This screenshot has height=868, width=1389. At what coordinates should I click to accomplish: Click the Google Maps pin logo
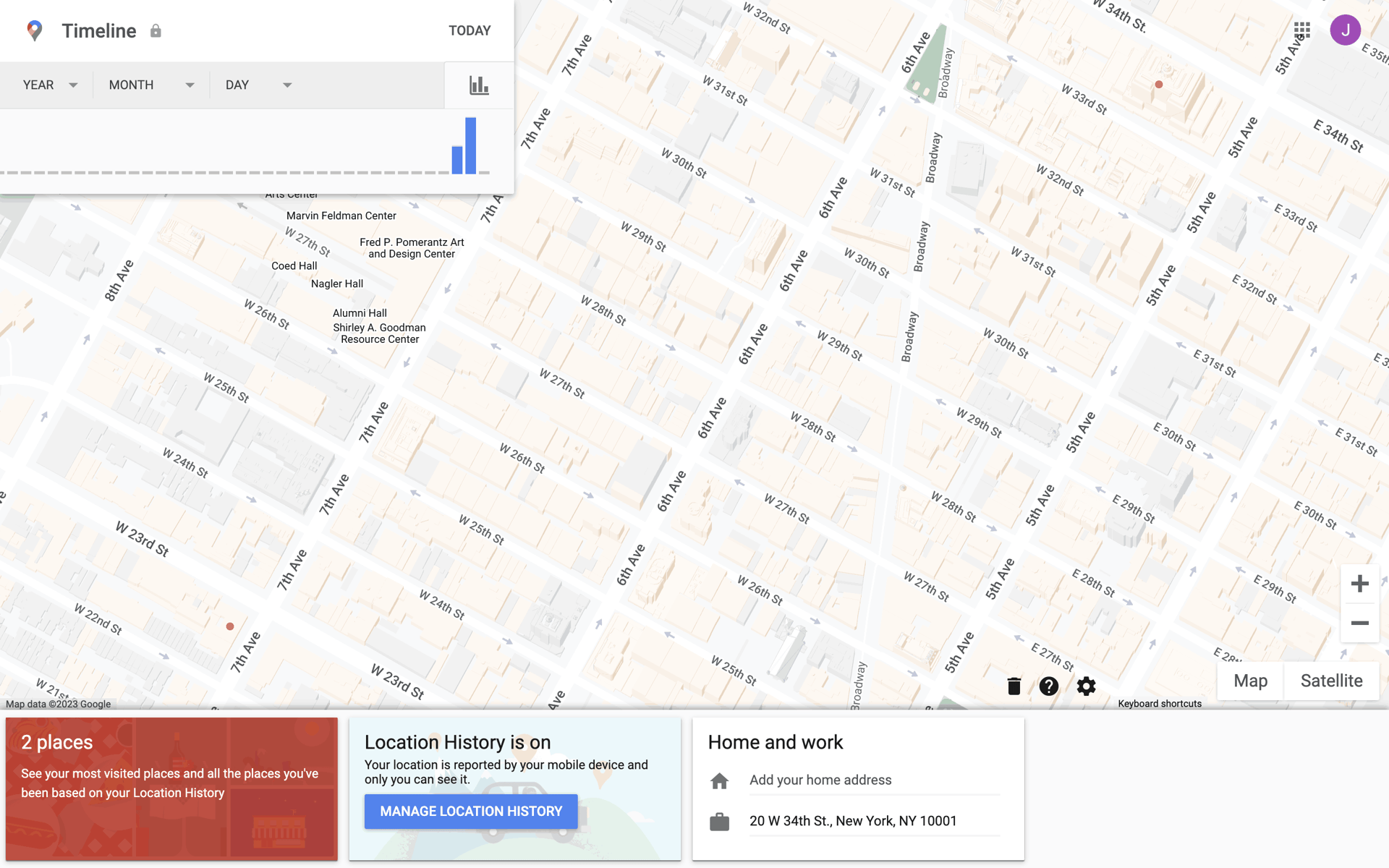click(x=34, y=30)
